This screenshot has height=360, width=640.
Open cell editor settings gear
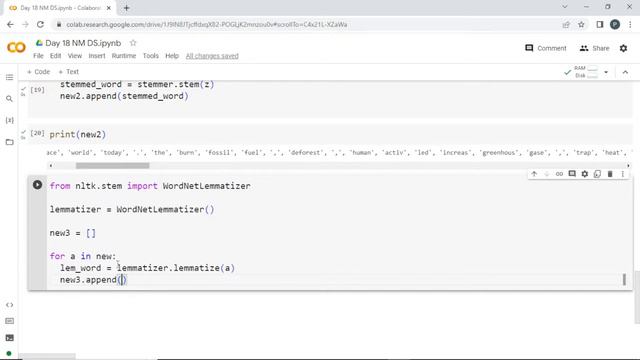point(584,174)
